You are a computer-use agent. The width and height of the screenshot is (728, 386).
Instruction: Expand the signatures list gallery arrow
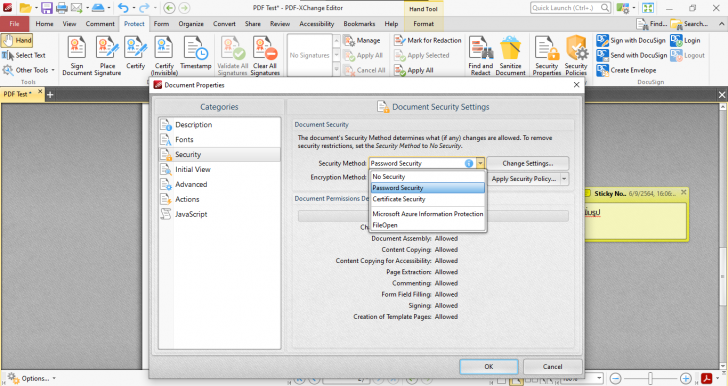point(337,70)
